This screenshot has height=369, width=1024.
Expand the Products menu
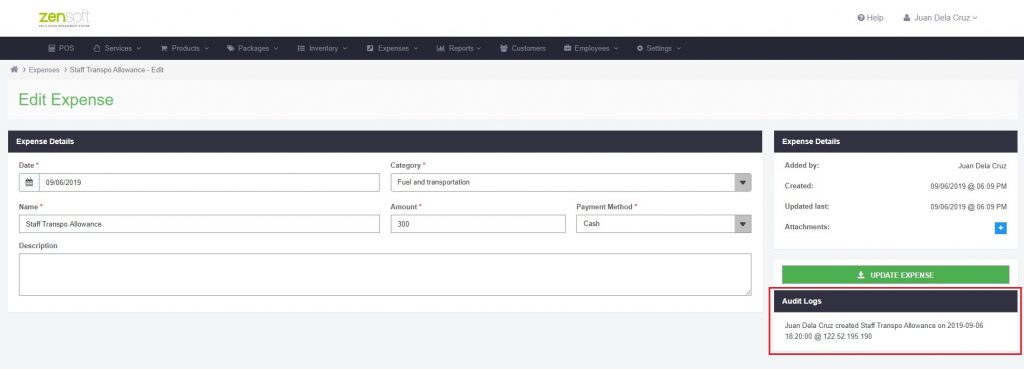[185, 48]
